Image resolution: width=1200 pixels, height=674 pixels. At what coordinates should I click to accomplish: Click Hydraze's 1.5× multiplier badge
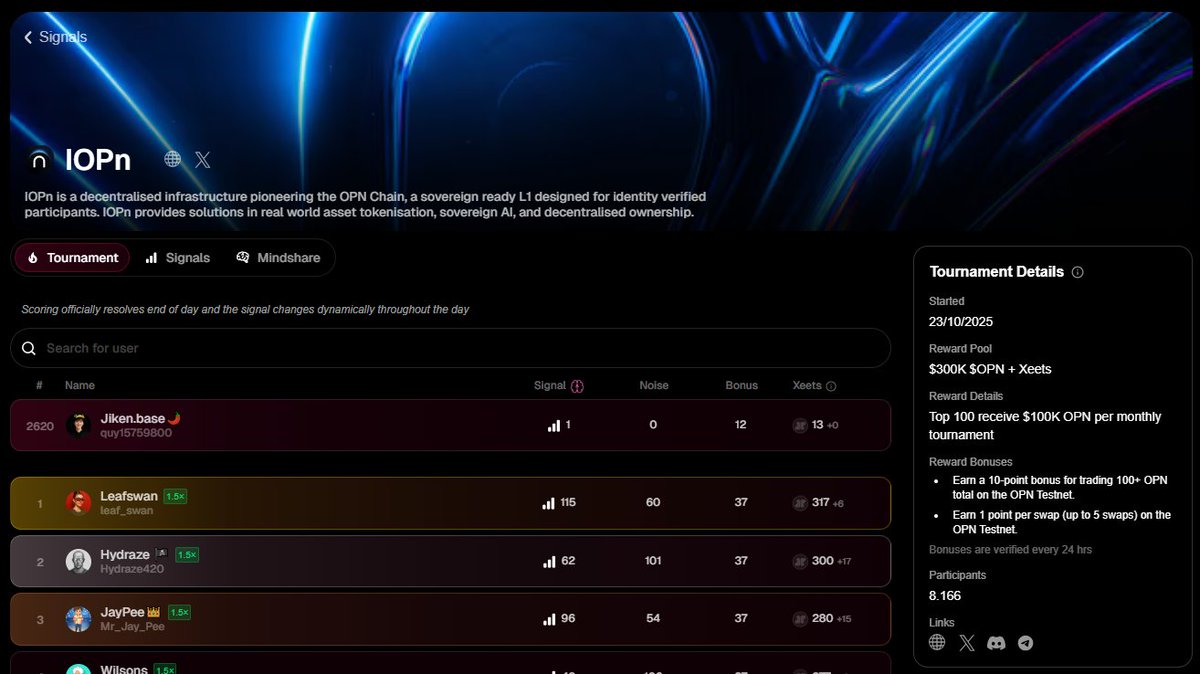point(187,554)
